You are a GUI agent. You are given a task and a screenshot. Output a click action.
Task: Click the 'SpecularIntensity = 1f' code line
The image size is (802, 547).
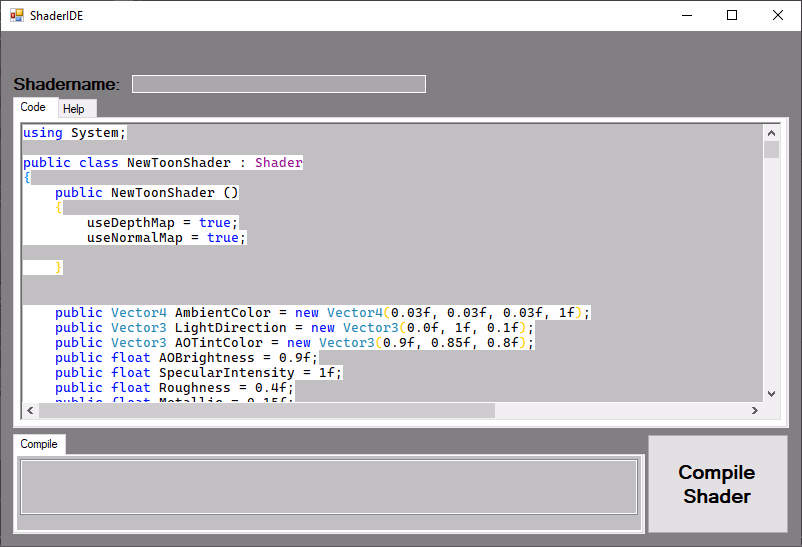coord(198,373)
